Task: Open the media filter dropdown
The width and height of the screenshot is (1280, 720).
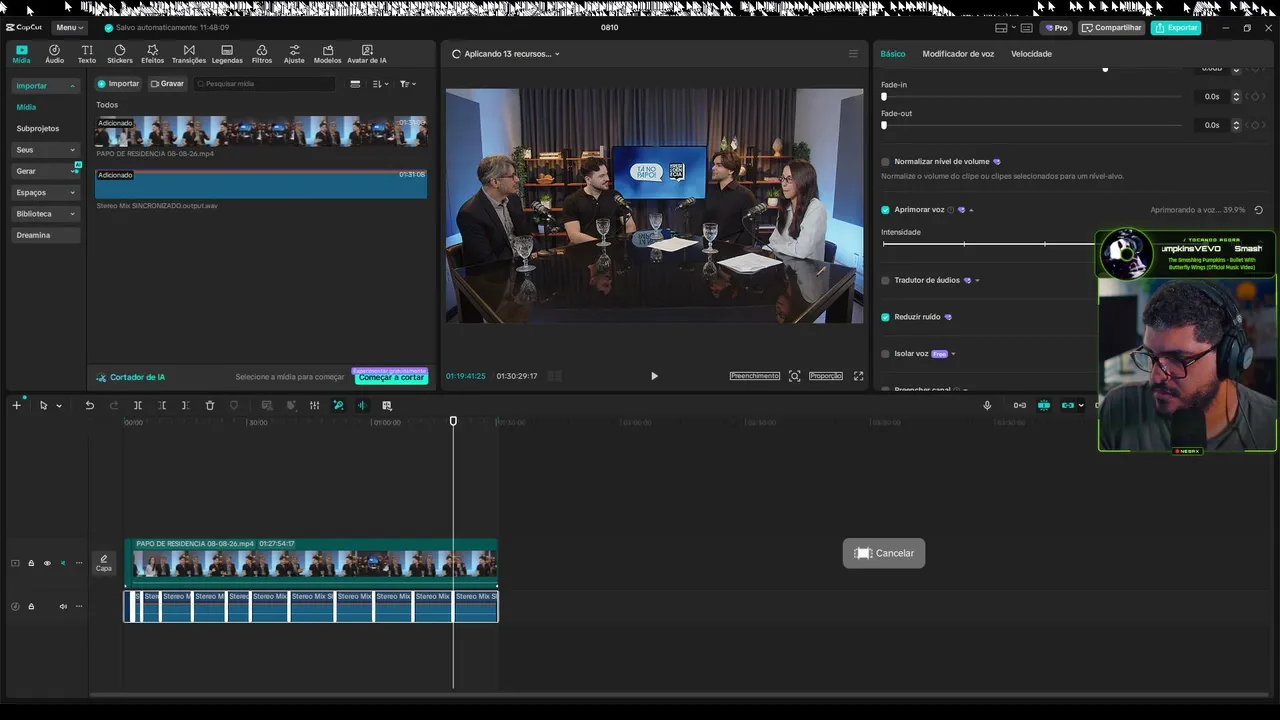Action: [408, 84]
